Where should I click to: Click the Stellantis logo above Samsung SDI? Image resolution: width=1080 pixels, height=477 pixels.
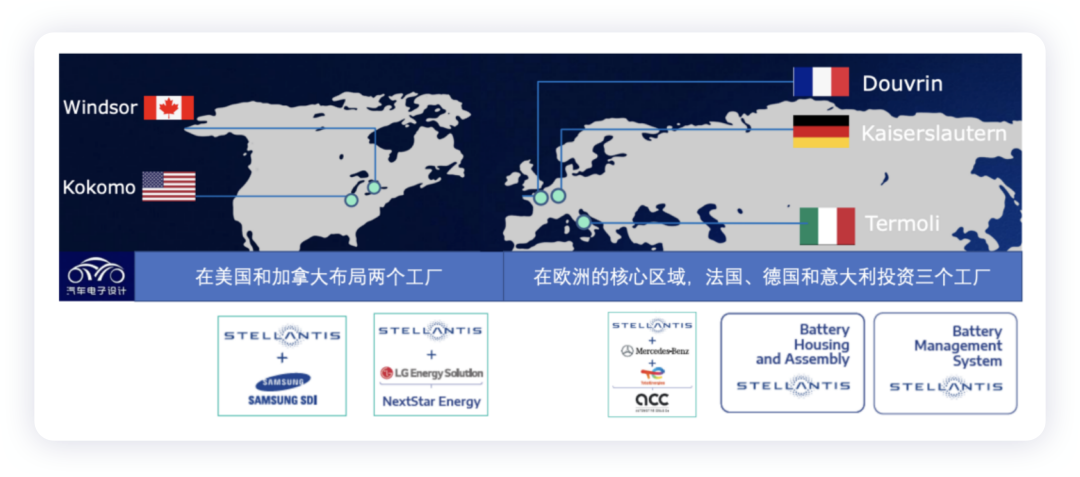point(282,335)
